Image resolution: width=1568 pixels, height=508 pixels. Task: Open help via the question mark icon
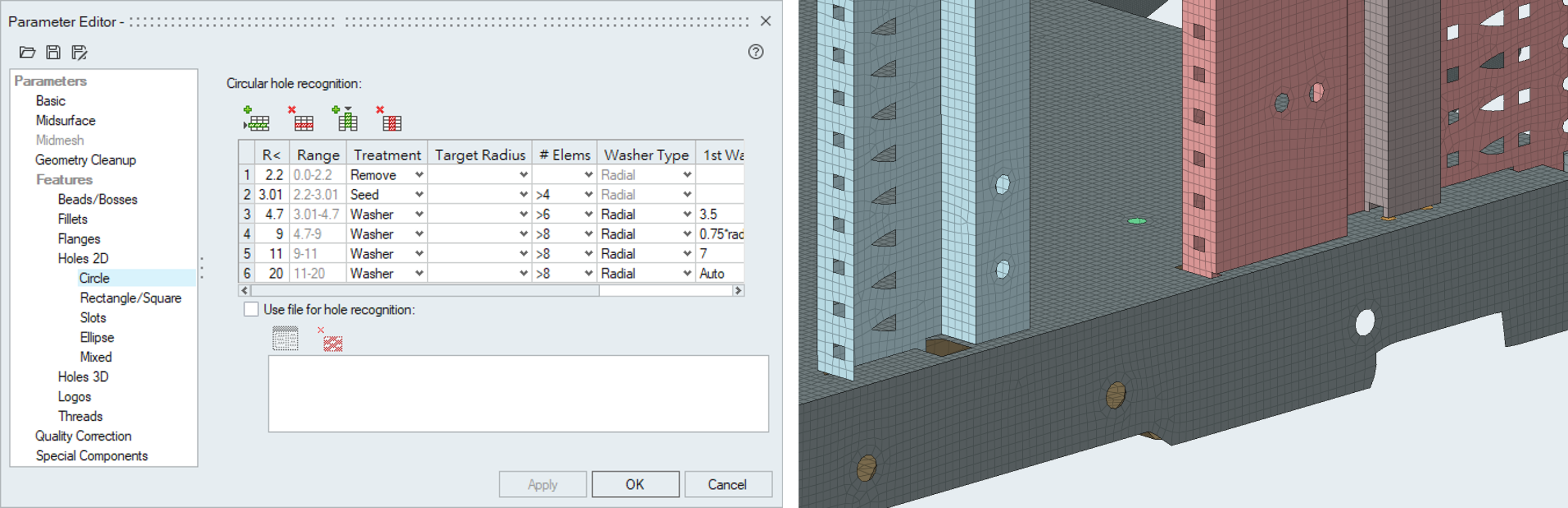pos(755,52)
